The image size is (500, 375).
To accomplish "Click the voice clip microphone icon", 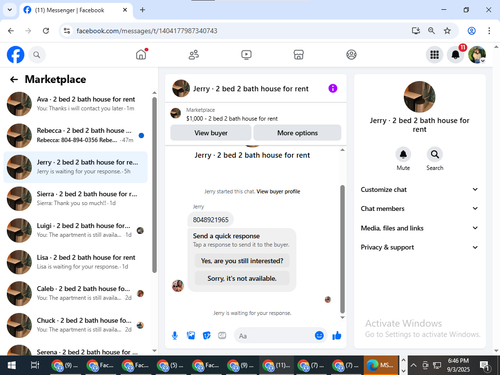I will (175, 336).
